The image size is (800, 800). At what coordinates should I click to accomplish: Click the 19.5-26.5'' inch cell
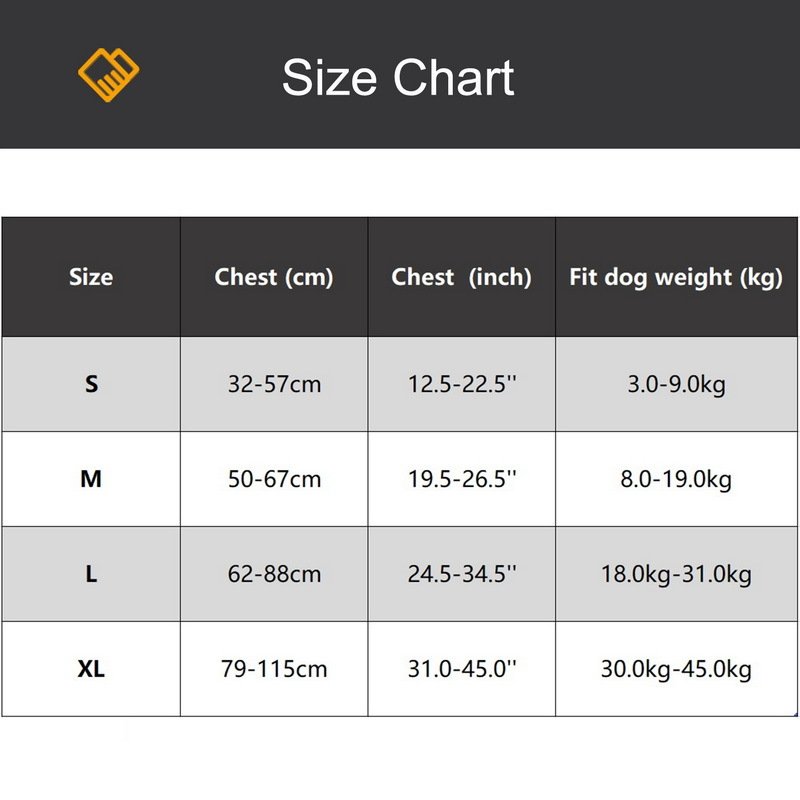pos(461,479)
